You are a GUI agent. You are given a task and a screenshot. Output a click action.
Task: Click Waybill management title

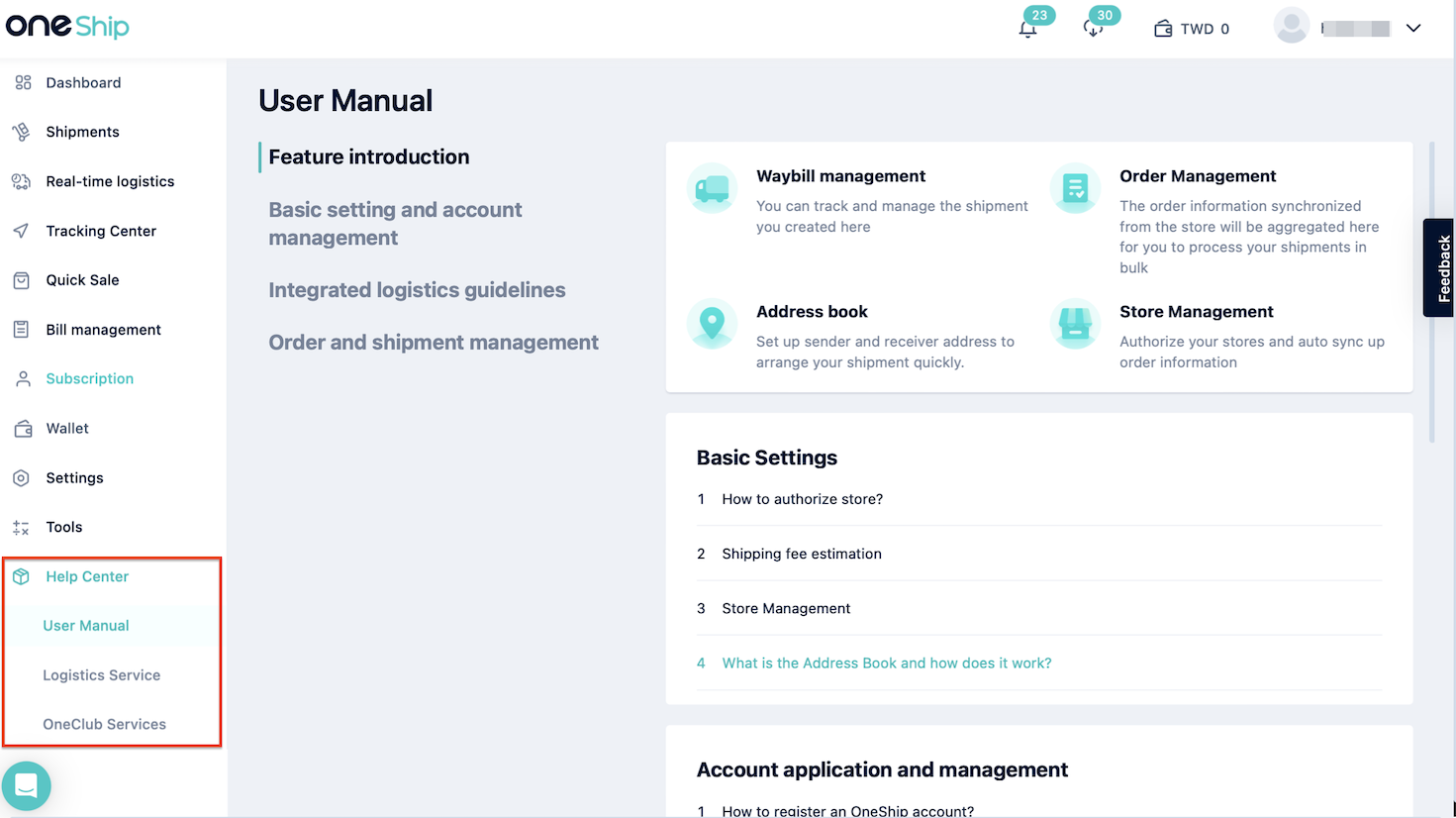[x=840, y=176]
